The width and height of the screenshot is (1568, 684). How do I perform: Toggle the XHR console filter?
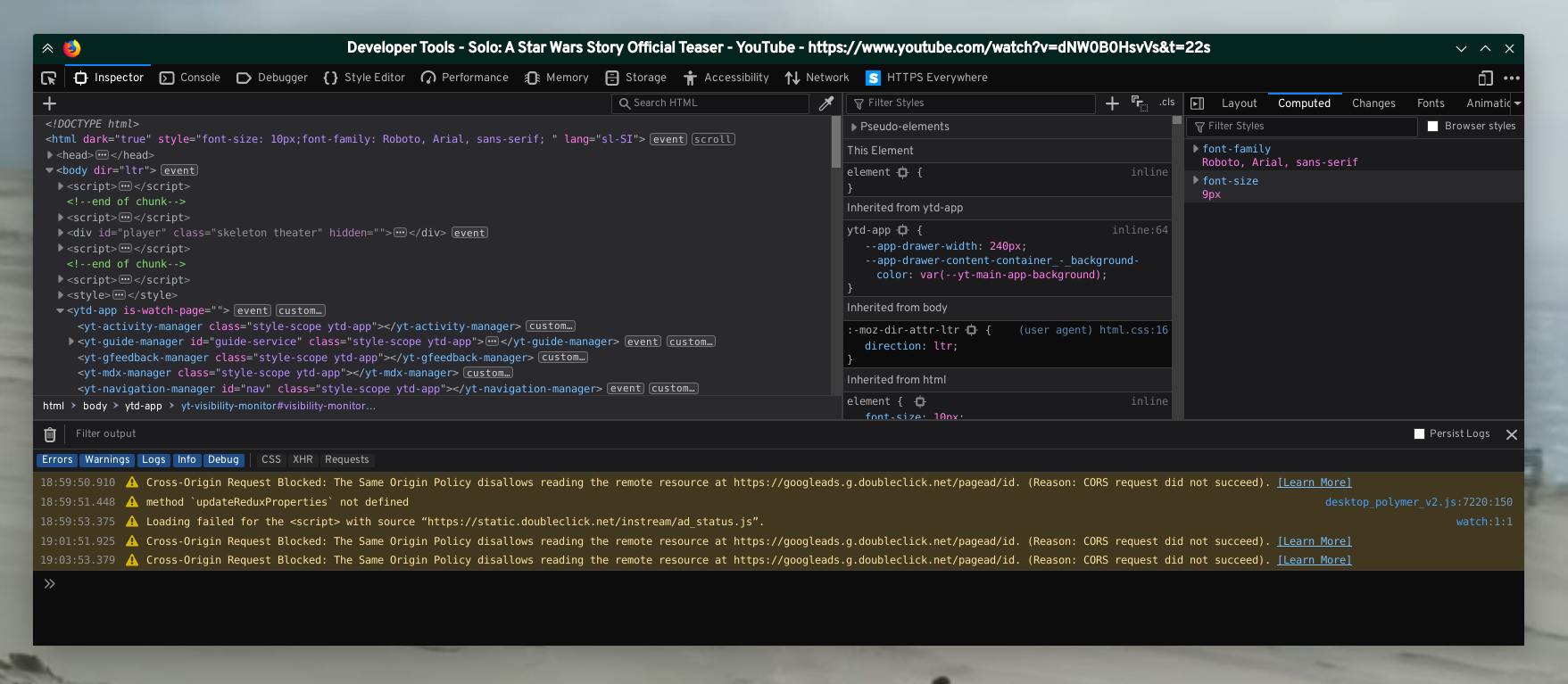303,460
